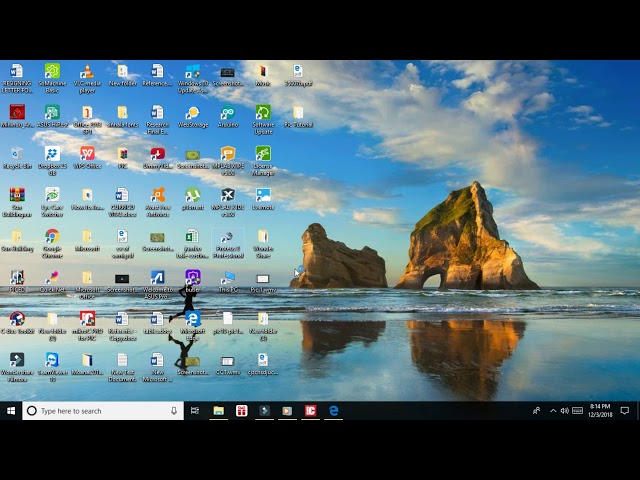This screenshot has width=640, height=480.
Task: Open File Explorer from the taskbar
Action: 218,411
